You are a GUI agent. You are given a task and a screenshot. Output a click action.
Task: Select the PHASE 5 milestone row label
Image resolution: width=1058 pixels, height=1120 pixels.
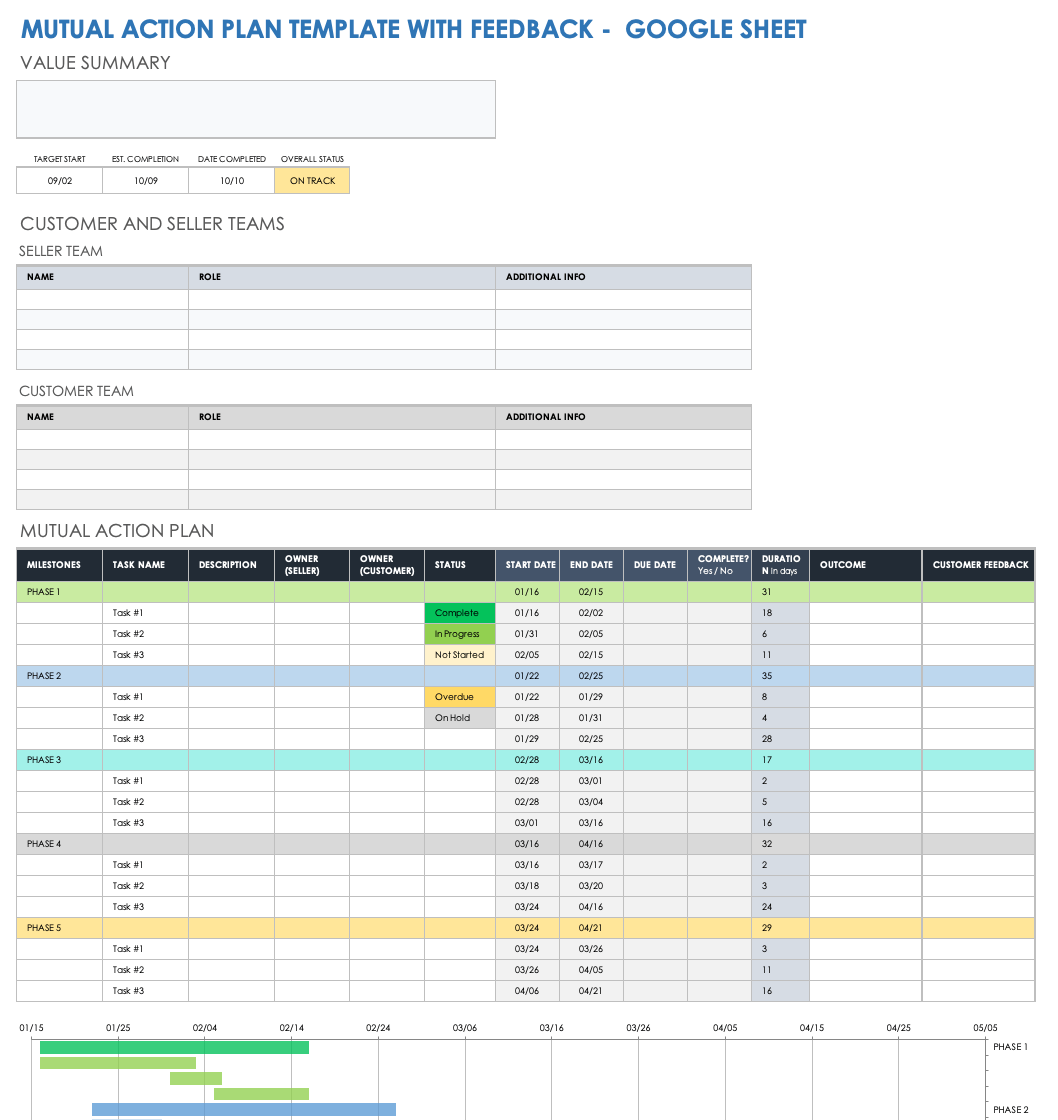(x=59, y=928)
